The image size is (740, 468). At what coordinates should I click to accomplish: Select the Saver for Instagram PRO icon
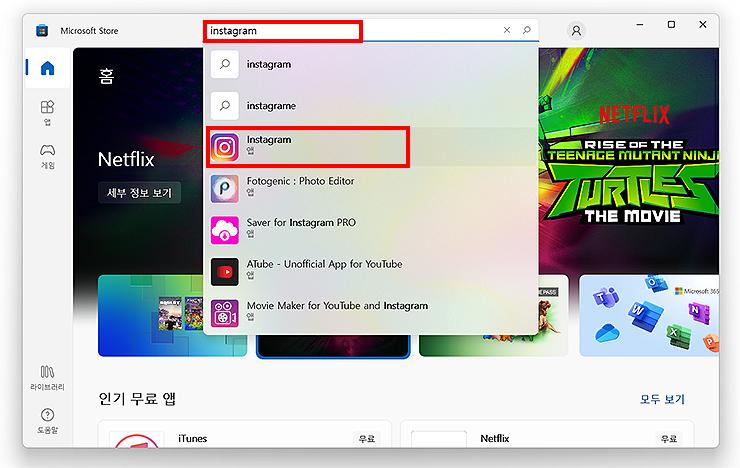(225, 230)
